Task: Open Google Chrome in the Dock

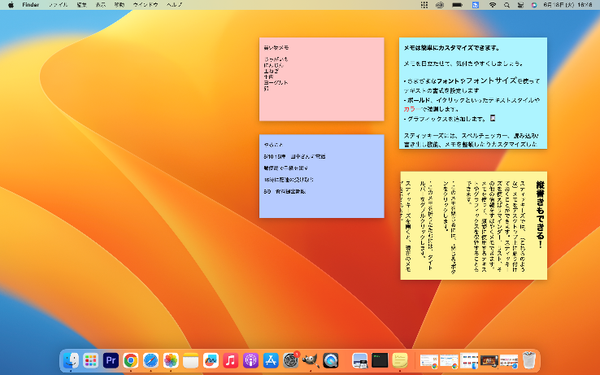Action: 130,360
